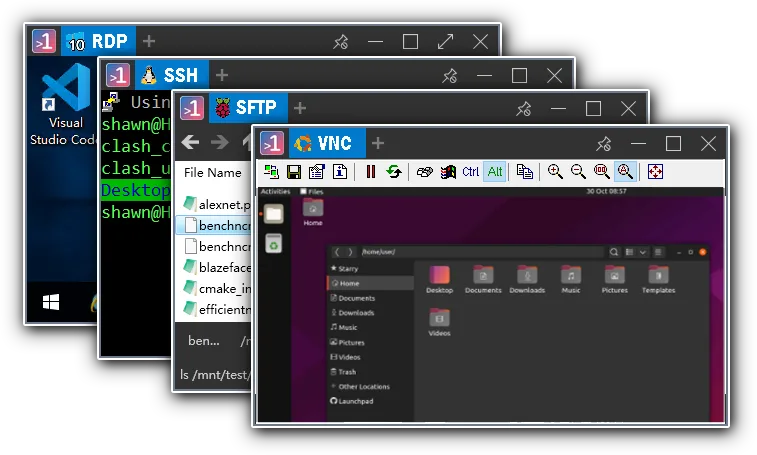Select the VNC tab
The height and width of the screenshot is (455, 757).
(327, 143)
